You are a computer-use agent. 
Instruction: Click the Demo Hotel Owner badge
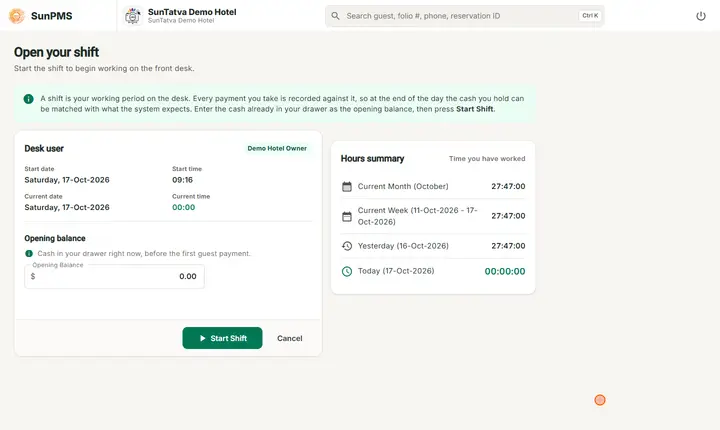tap(277, 148)
